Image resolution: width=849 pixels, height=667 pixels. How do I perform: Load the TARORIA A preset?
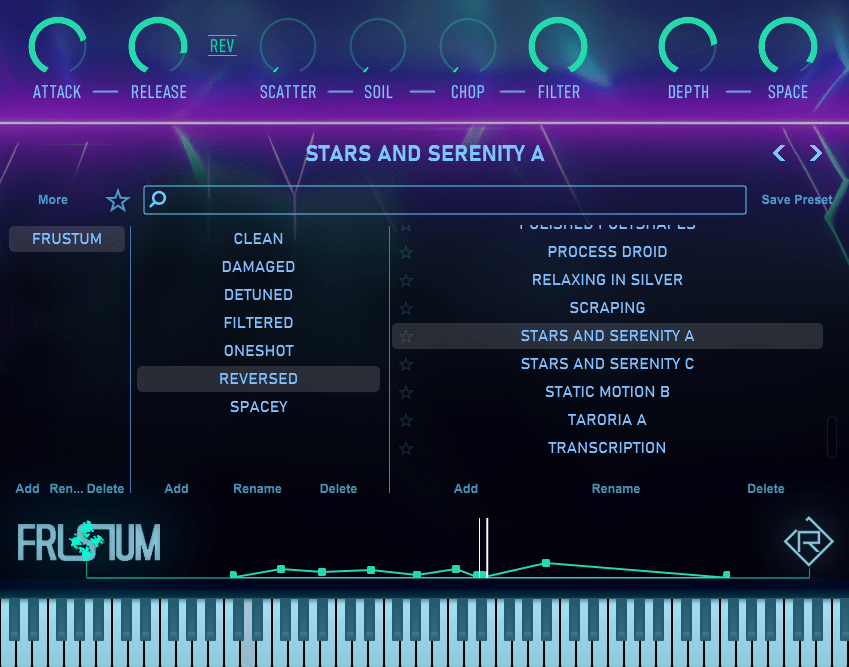608,421
